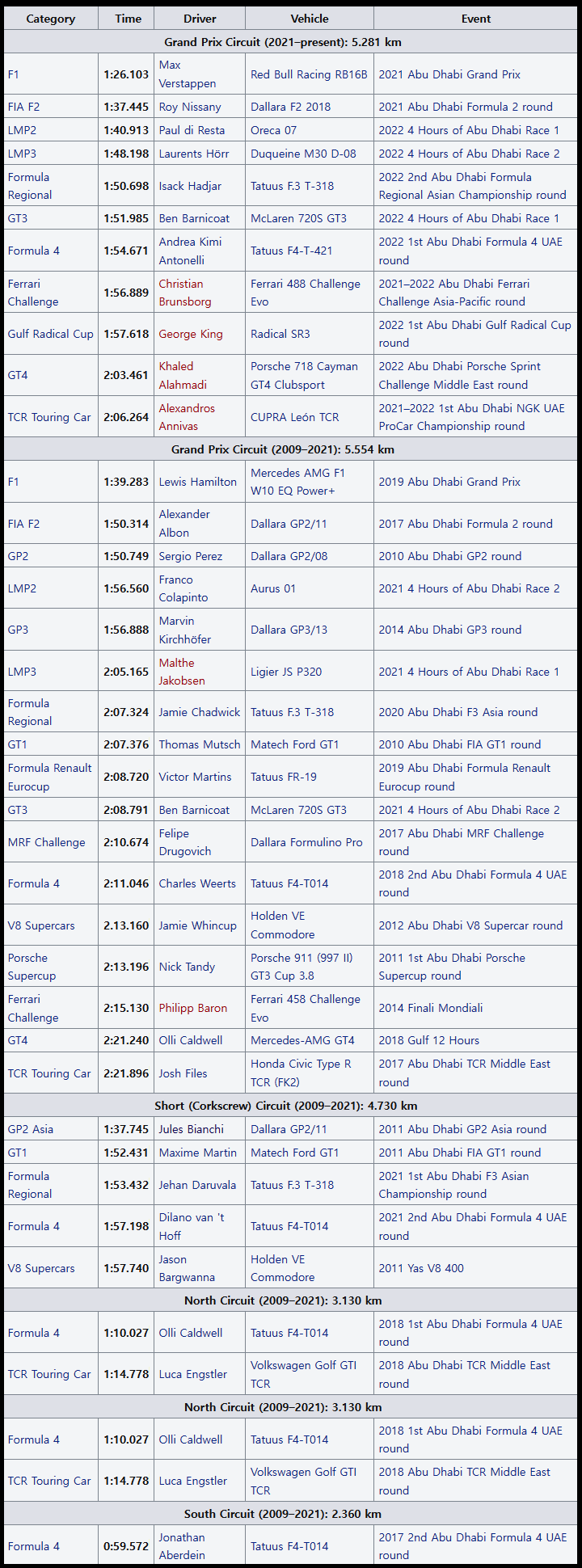
Task: Click the 2014 Finali Mondiali event link
Action: click(431, 1008)
